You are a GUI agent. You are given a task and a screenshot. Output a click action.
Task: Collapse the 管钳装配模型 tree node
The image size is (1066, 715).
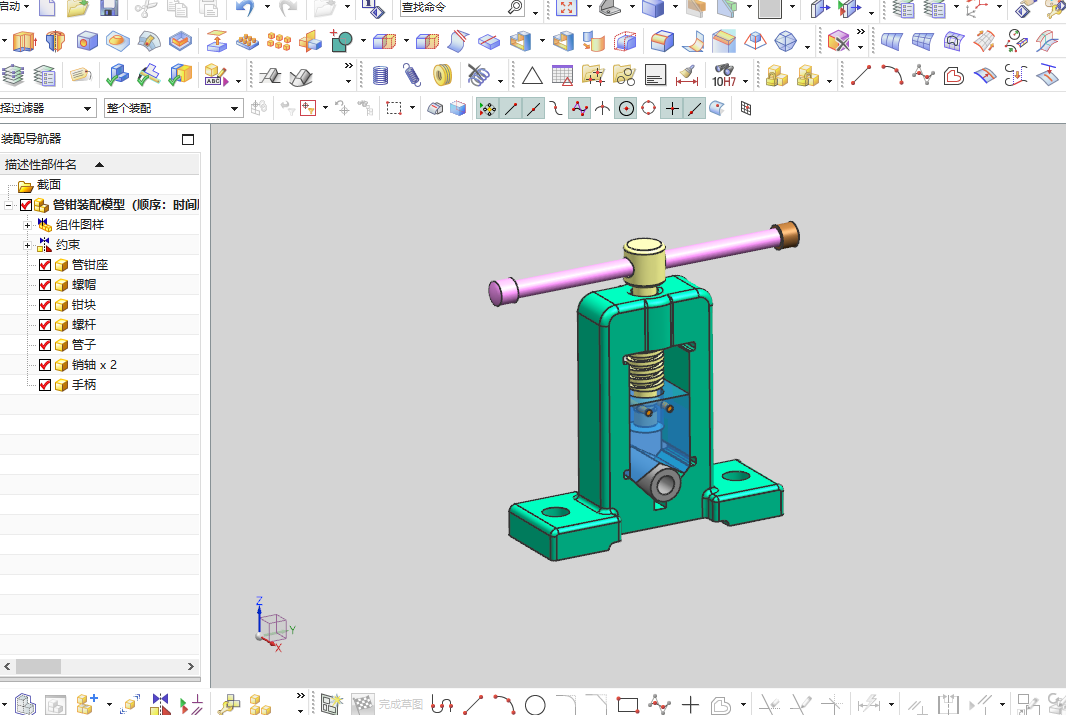click(8, 205)
